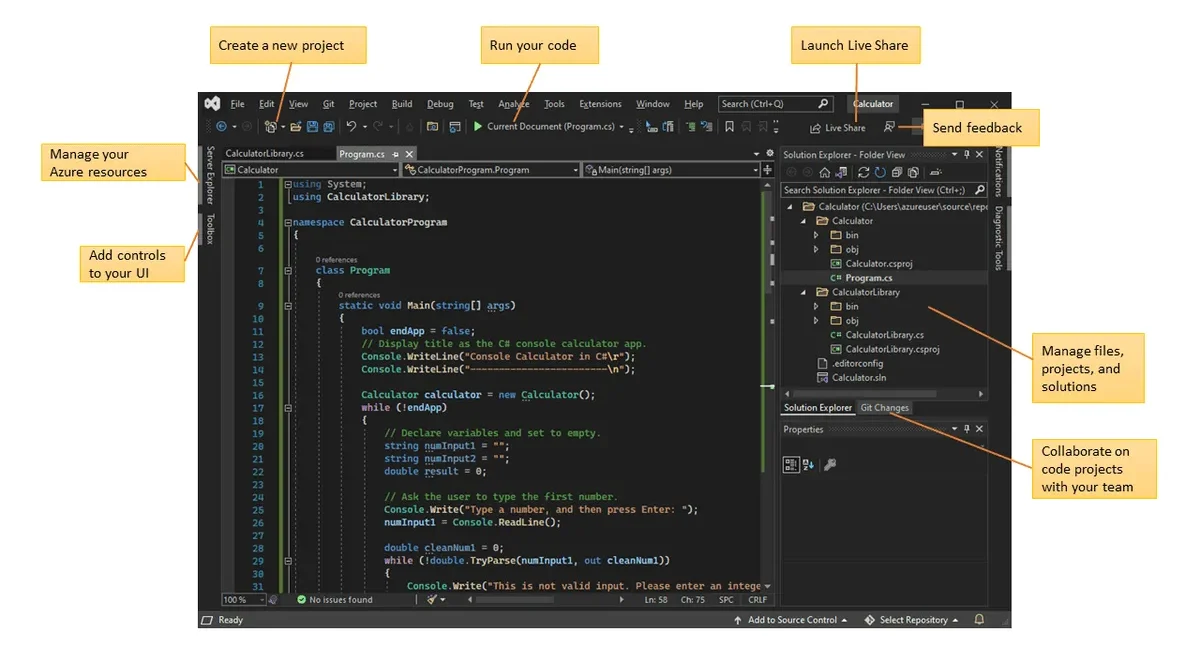1200x649 pixels.
Task: Click the Save All toolbar icon
Action: [329, 127]
